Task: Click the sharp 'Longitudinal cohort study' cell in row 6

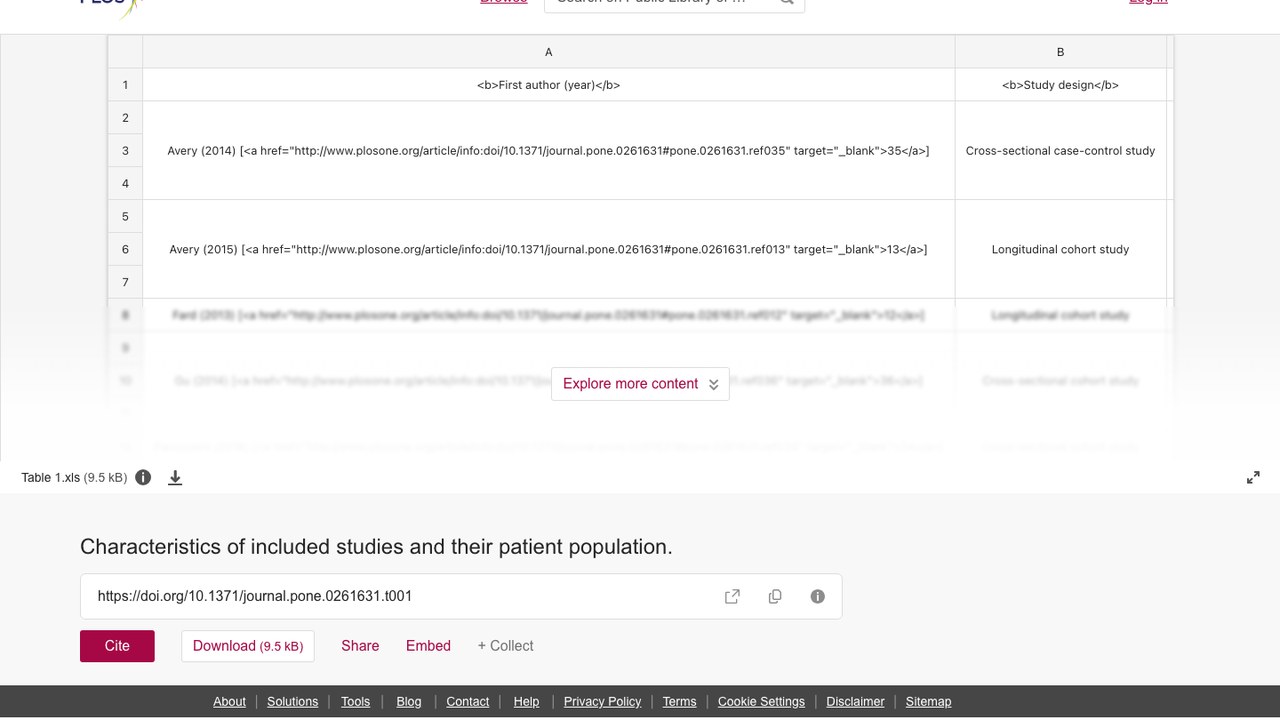Action: click(1060, 249)
